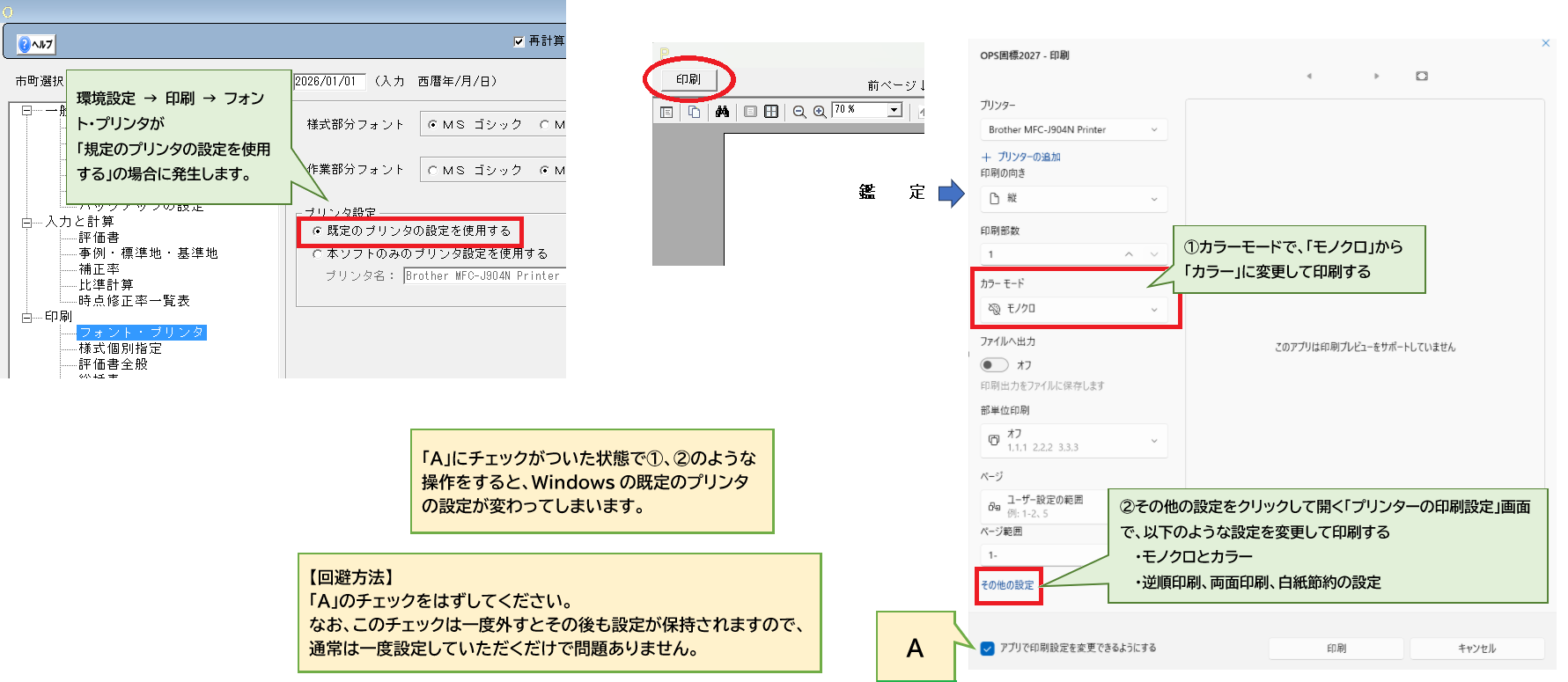Select 本ソフトのみのプリンタ設定を使用する radio button
Image resolution: width=1568 pixels, height=682 pixels.
318,253
